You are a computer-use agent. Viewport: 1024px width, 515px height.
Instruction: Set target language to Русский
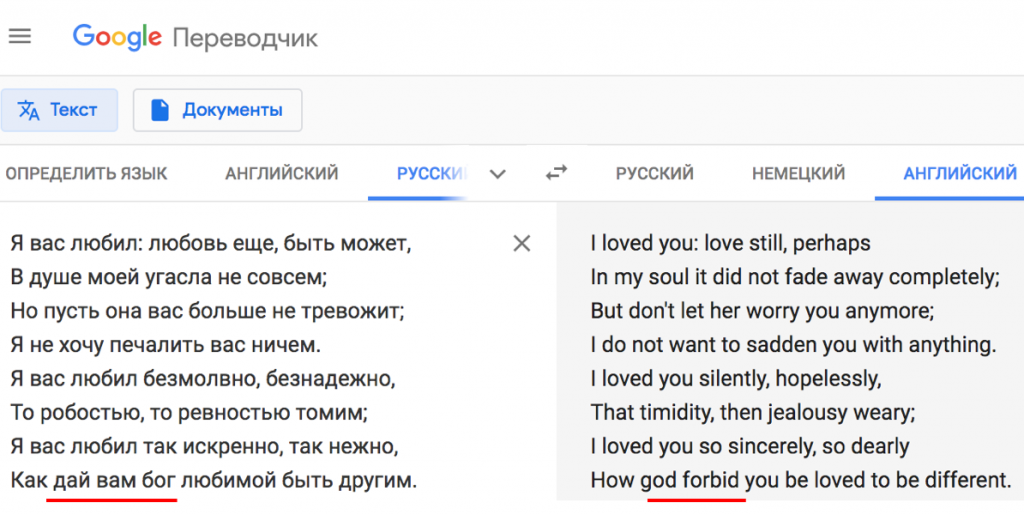(x=654, y=174)
